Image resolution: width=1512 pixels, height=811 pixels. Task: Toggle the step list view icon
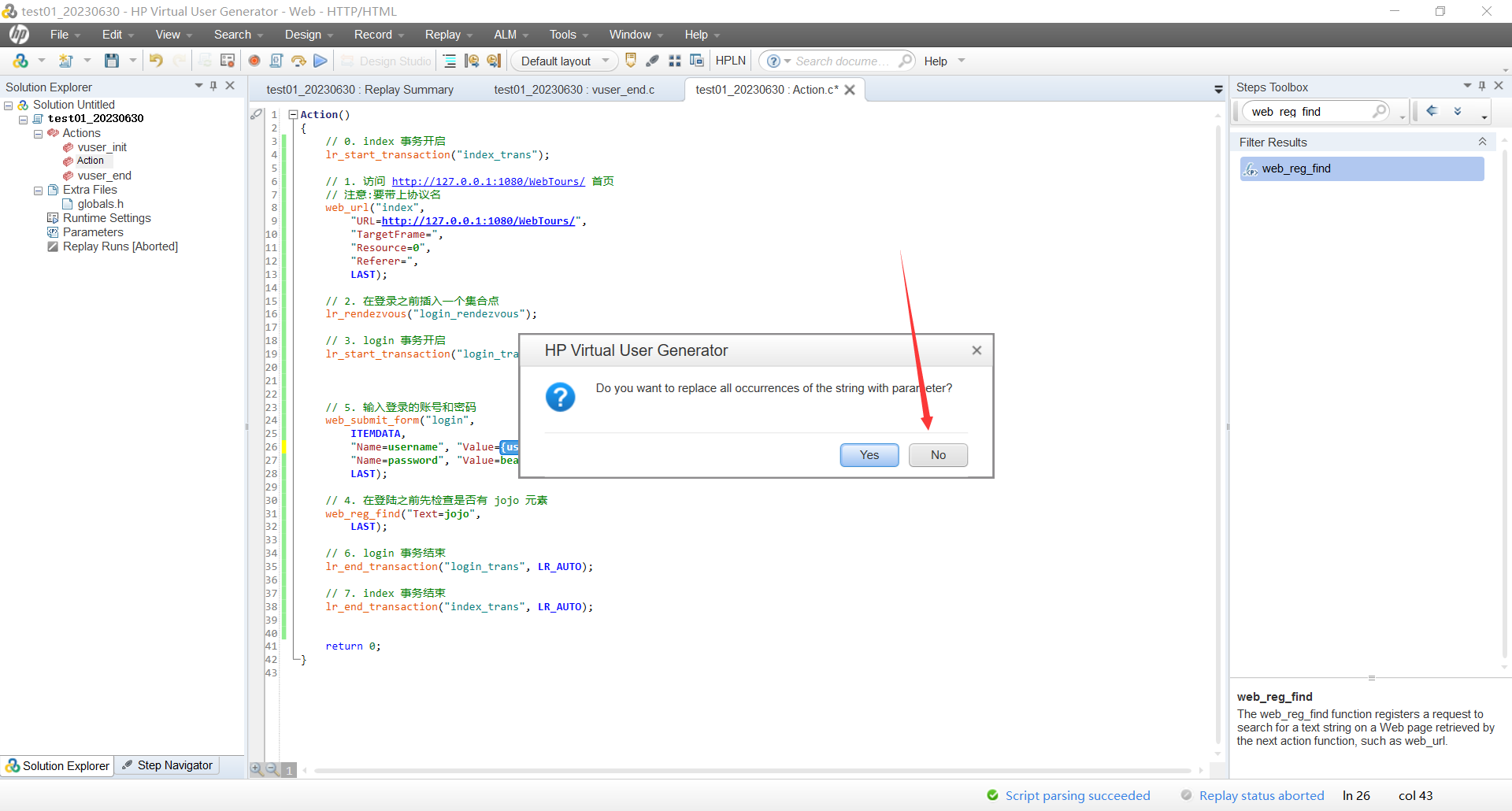coord(450,61)
